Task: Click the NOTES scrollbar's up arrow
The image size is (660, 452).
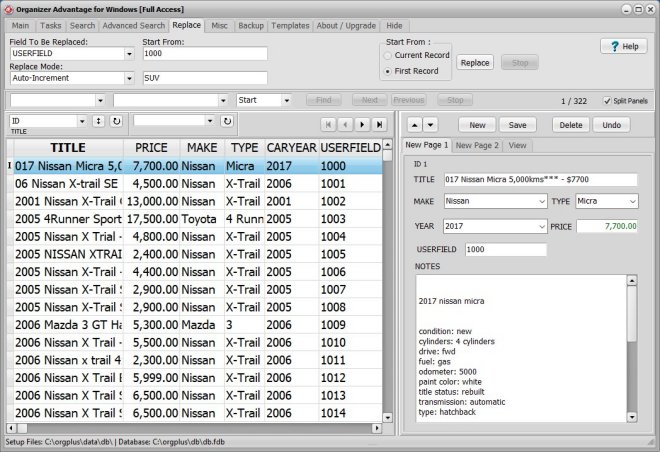Action: pyautogui.click(x=631, y=280)
